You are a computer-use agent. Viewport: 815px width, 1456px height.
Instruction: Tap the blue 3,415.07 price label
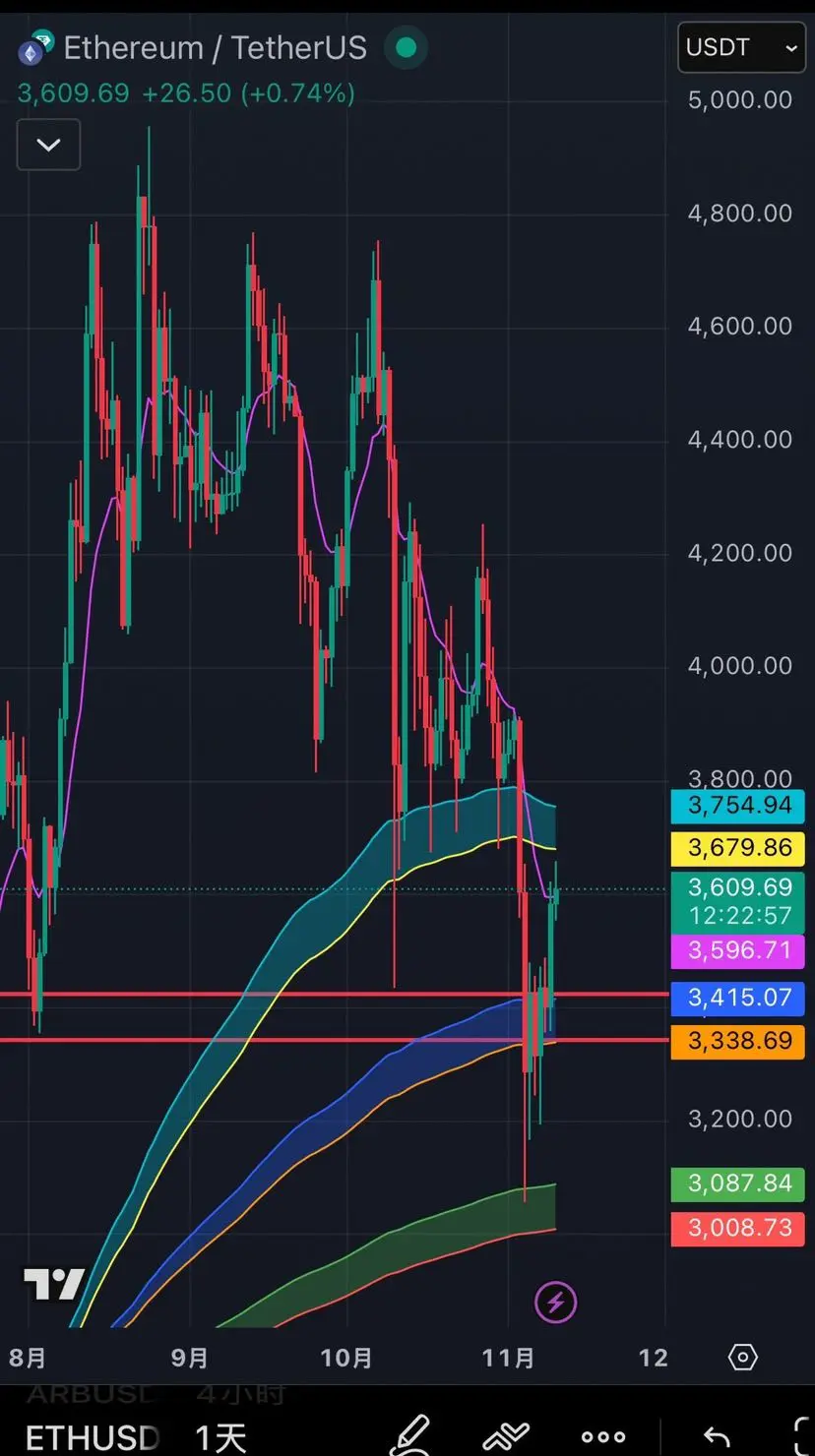click(737, 998)
